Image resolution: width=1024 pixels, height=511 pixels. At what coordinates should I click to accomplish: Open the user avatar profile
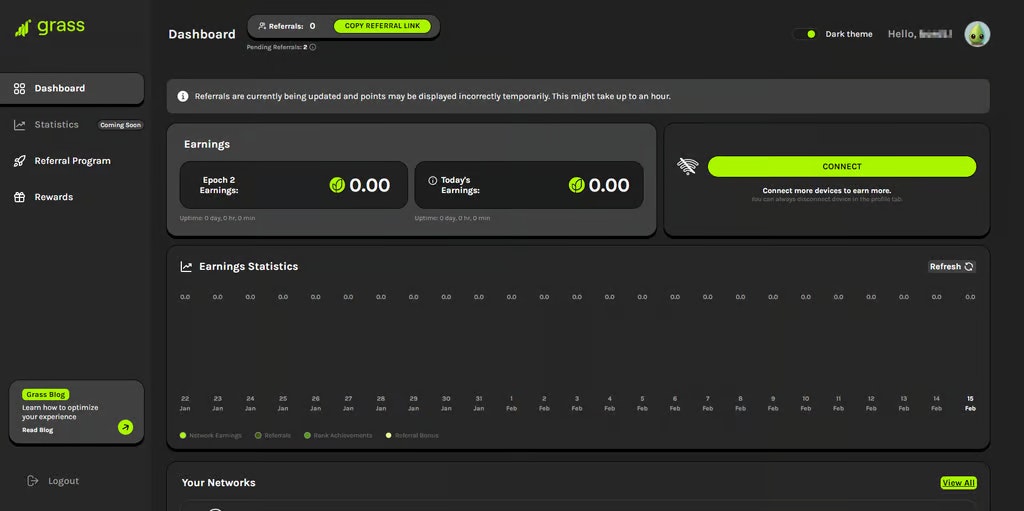point(977,34)
